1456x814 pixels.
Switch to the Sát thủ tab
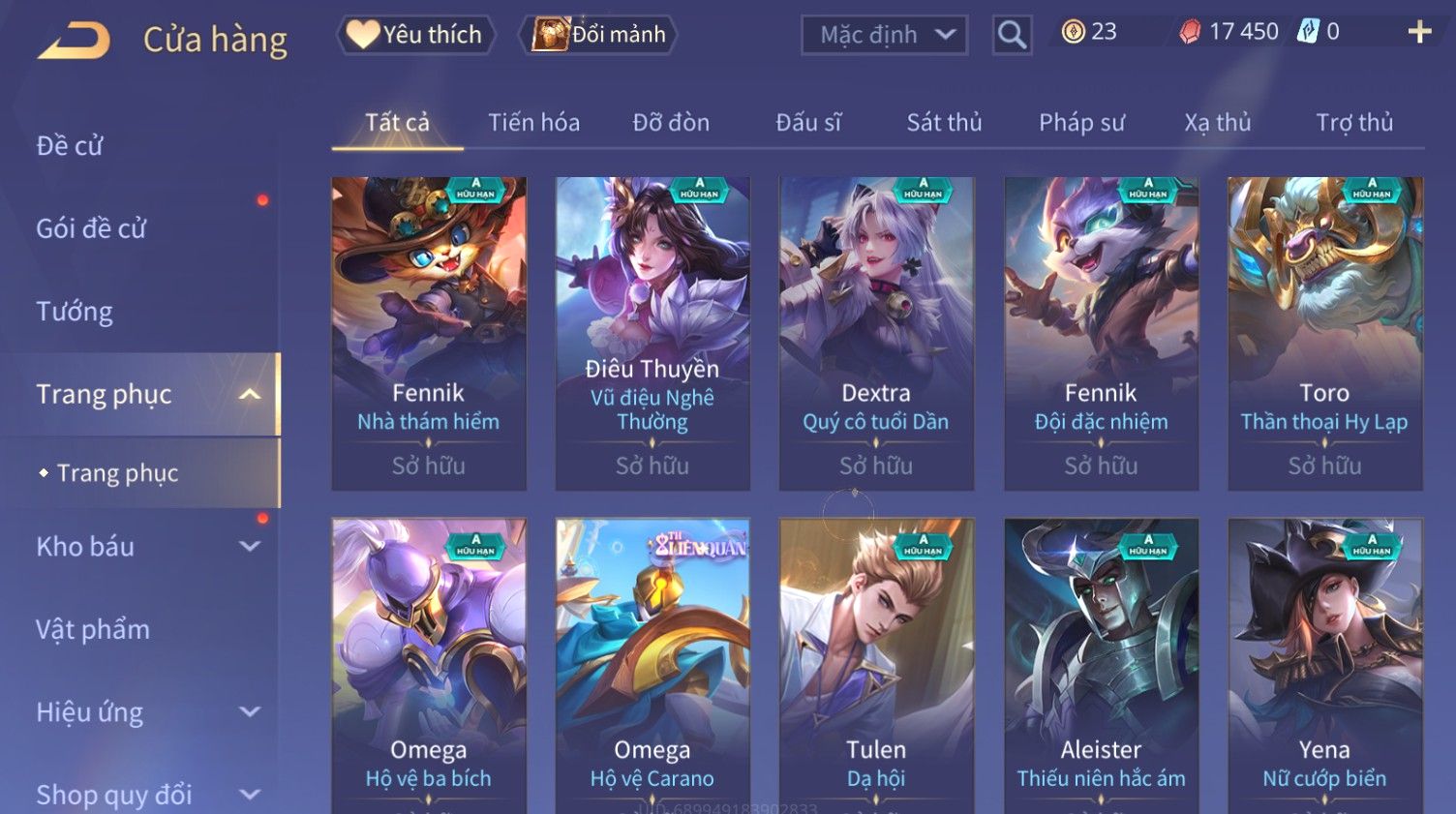944,123
